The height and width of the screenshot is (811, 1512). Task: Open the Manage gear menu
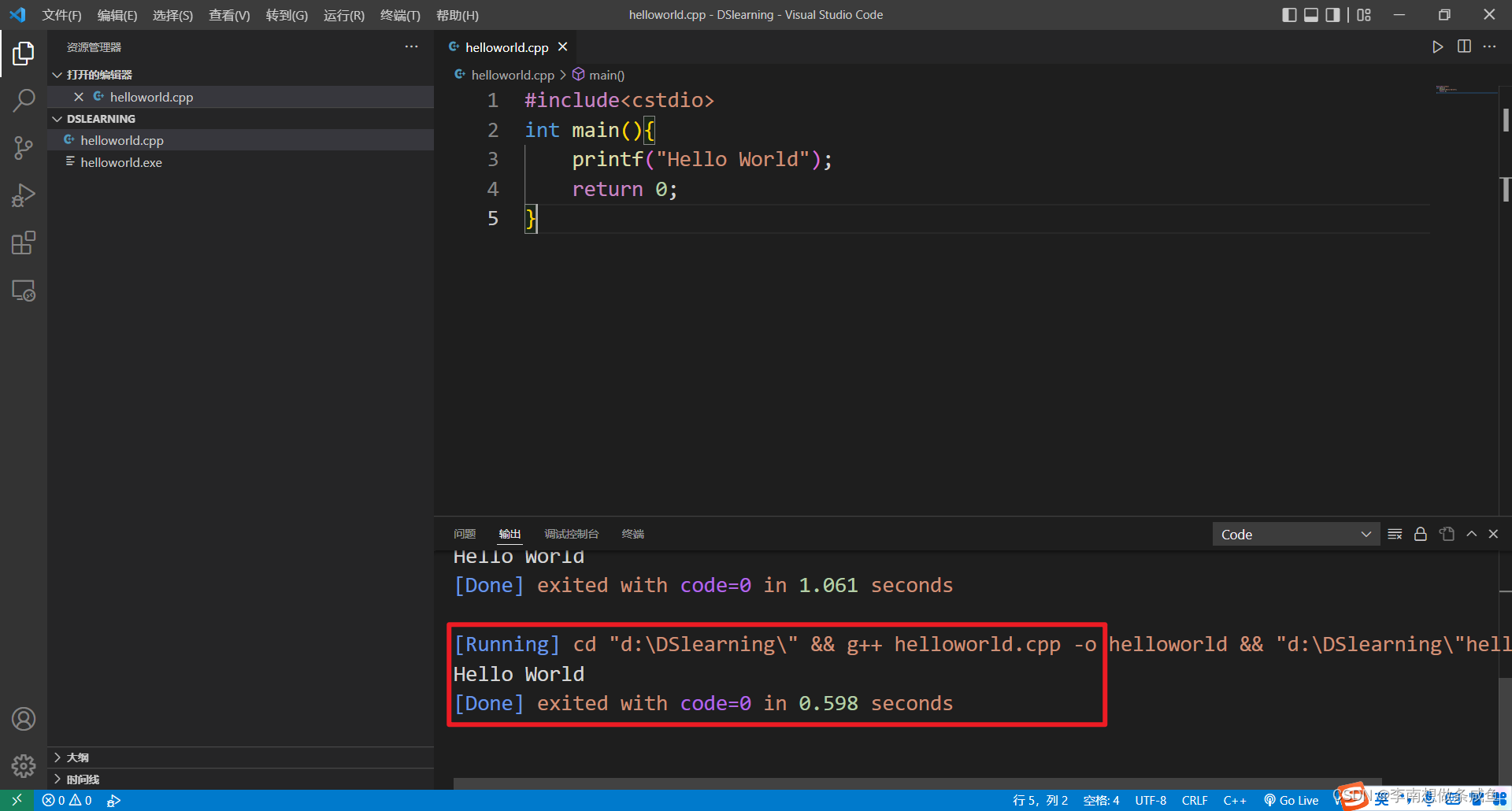point(24,765)
